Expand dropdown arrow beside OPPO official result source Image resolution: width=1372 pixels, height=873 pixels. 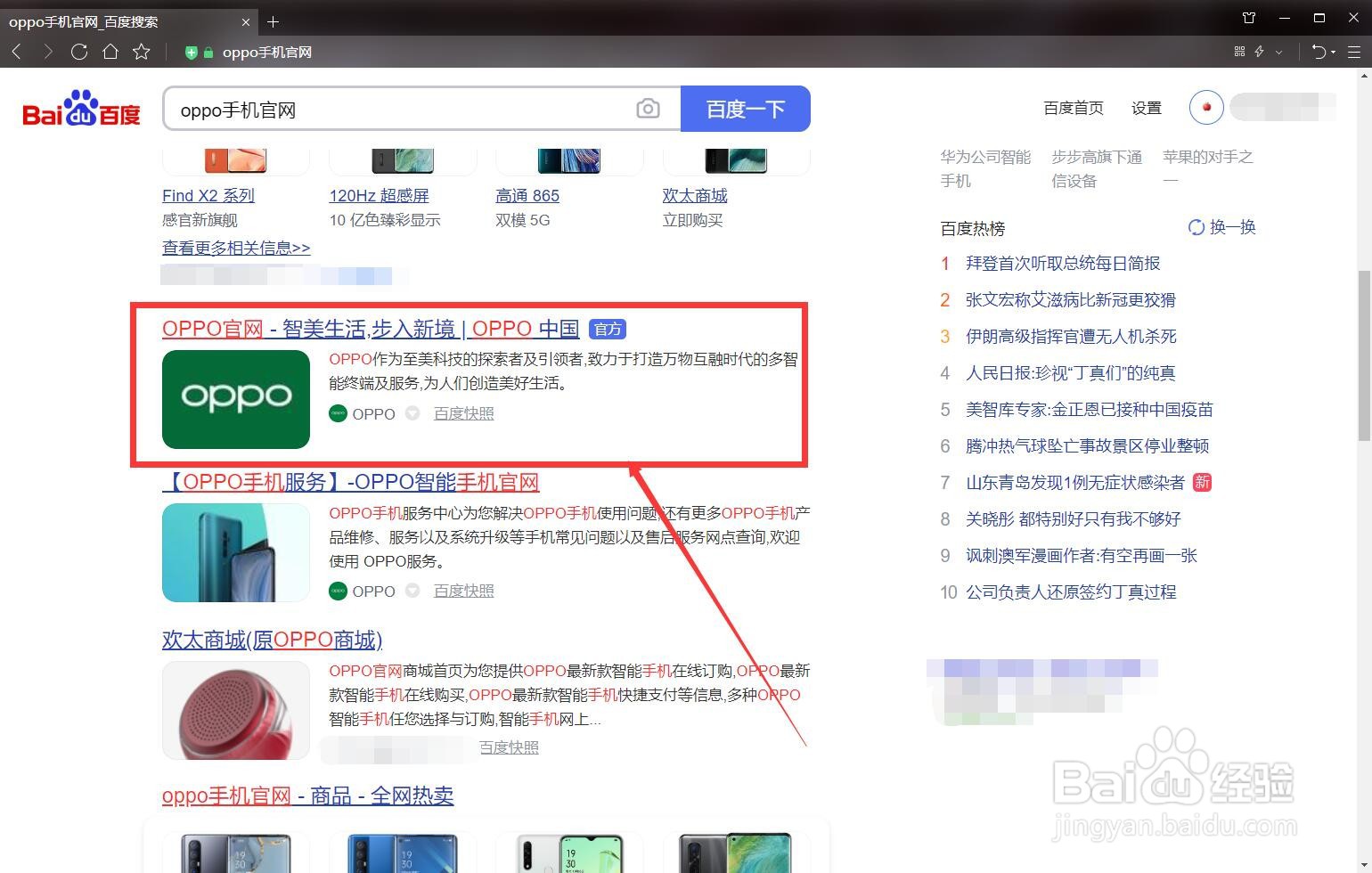point(412,413)
